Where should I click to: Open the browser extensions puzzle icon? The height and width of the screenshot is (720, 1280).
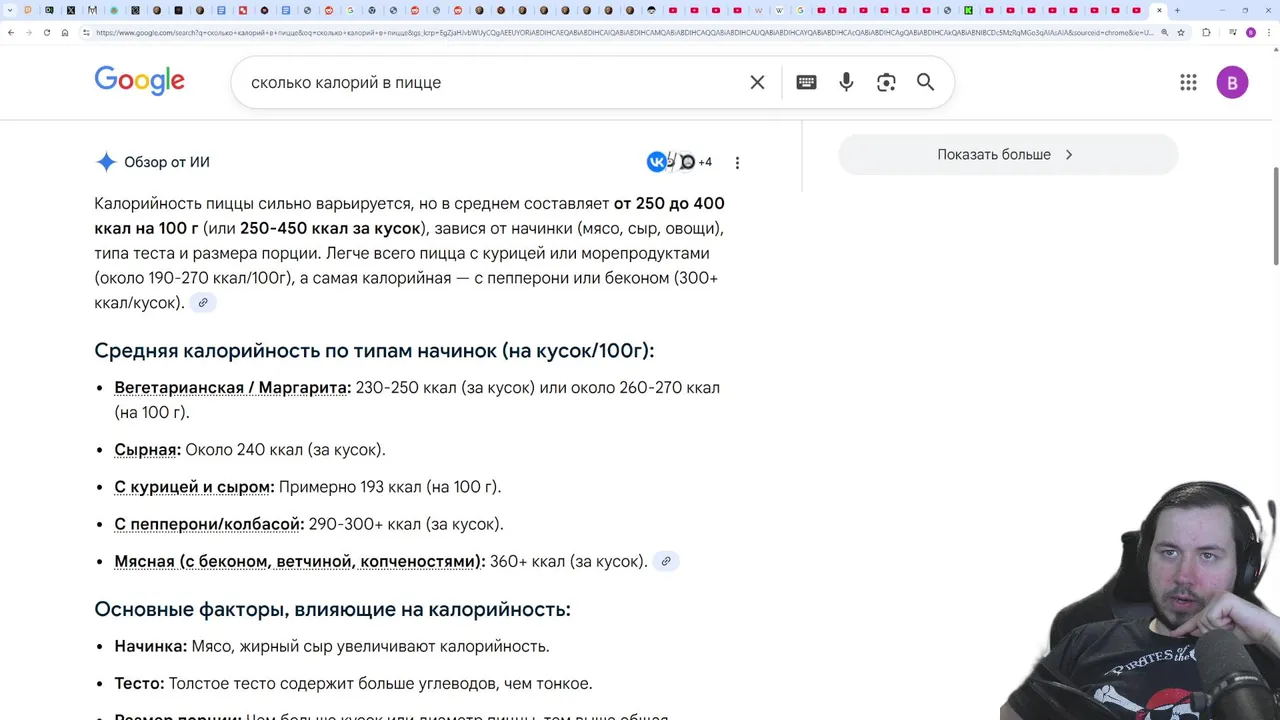[1206, 32]
